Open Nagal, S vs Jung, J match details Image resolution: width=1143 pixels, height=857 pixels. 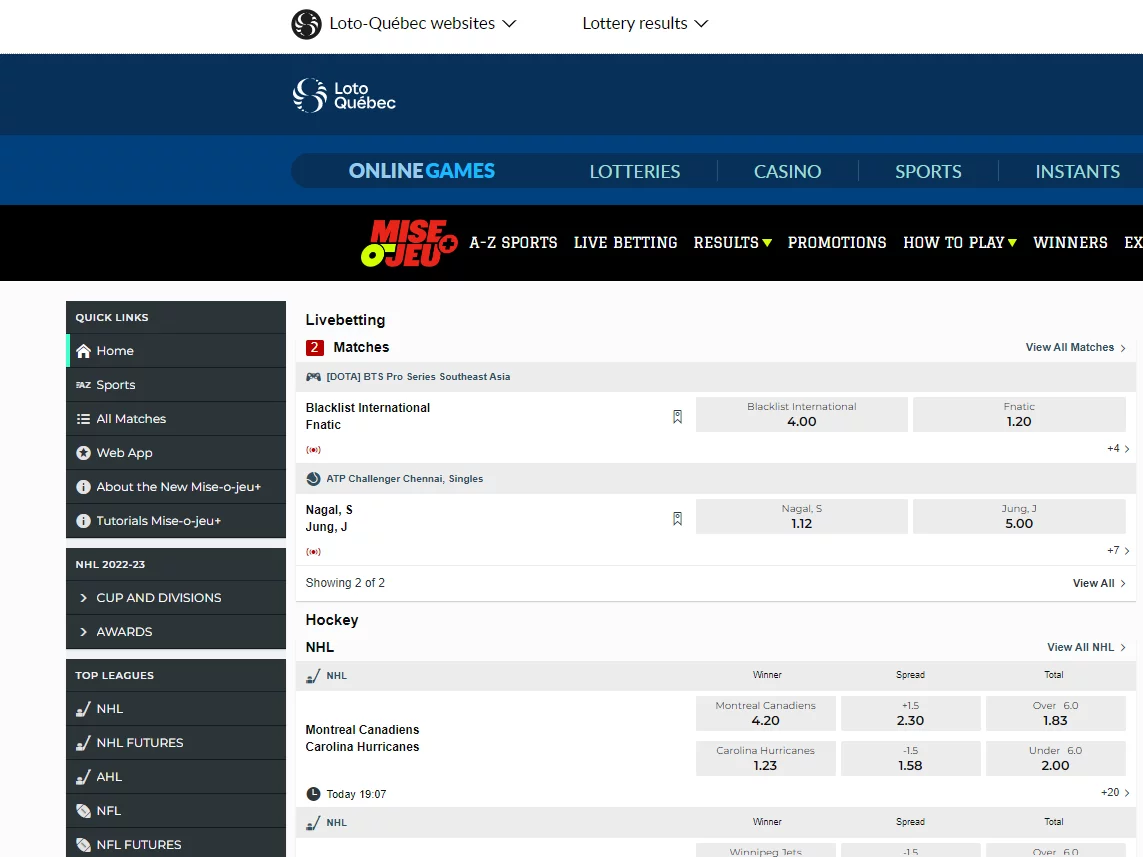click(x=329, y=518)
